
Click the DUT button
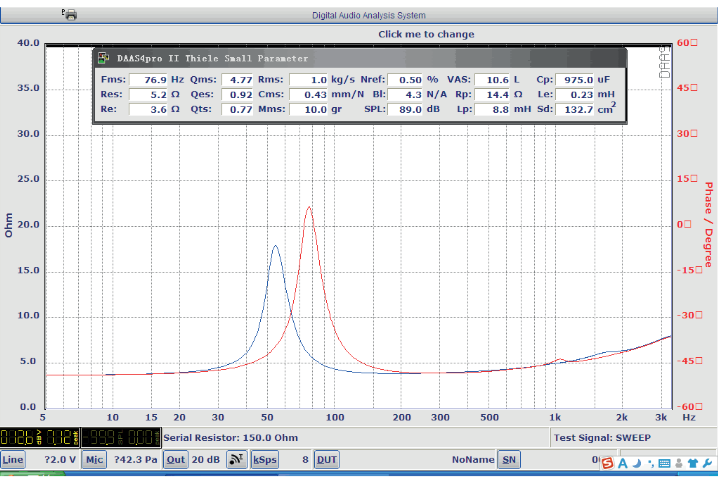(x=326, y=459)
